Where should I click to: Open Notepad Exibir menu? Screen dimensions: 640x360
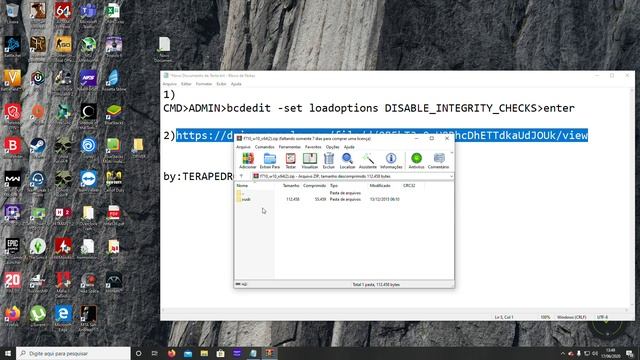point(221,84)
